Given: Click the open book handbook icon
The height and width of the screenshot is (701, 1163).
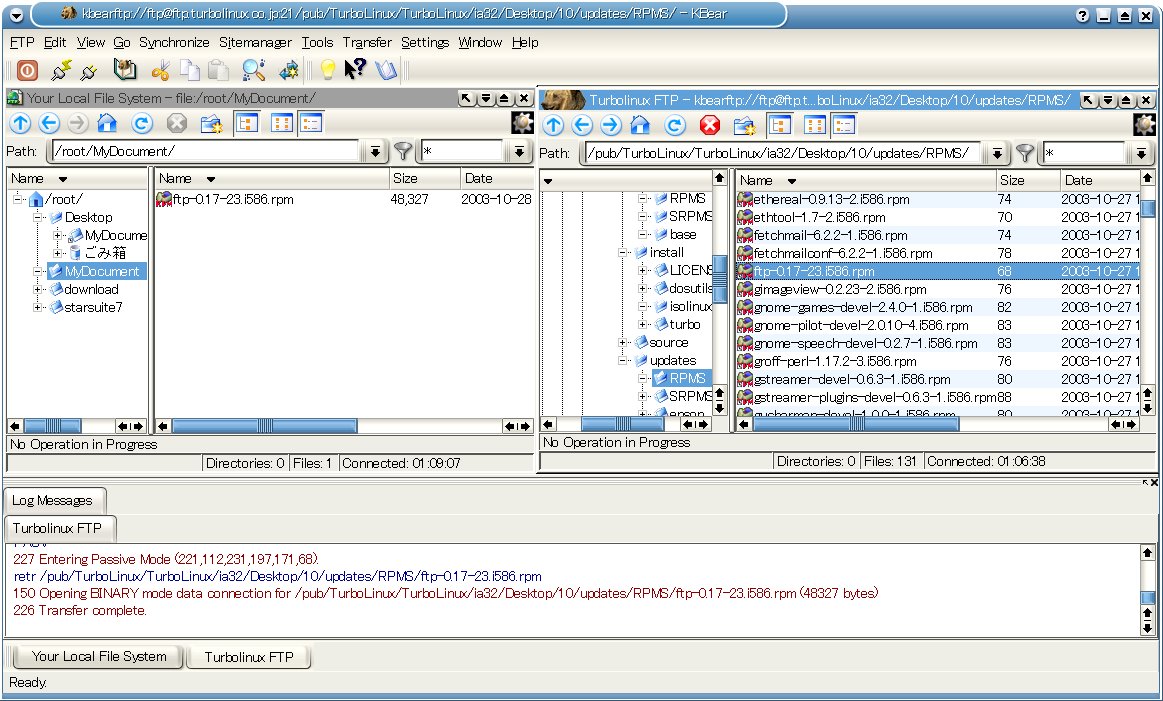Looking at the screenshot, I should 386,70.
